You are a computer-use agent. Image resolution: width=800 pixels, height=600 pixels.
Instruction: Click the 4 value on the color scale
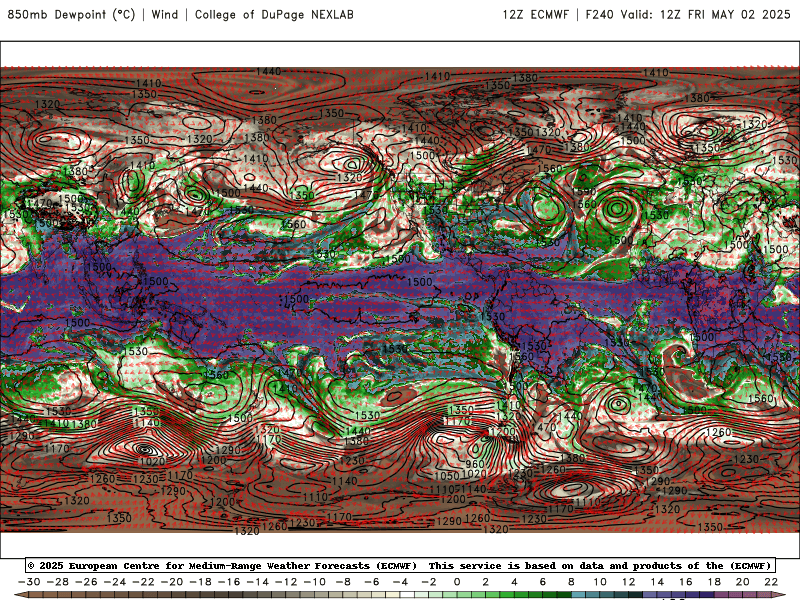tap(514, 582)
